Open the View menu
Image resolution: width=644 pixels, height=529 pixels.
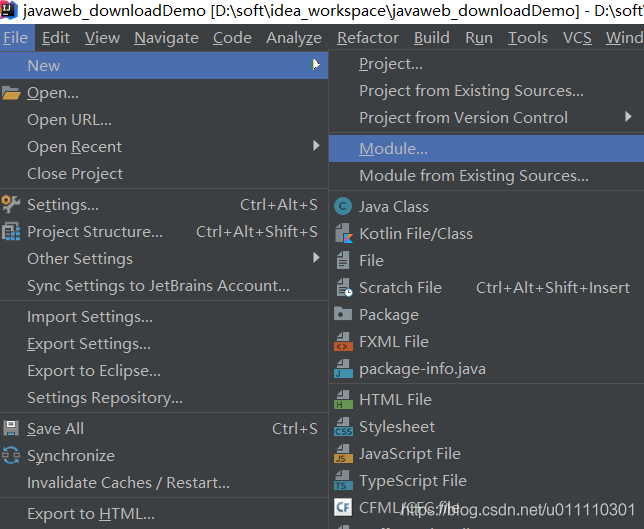point(102,38)
